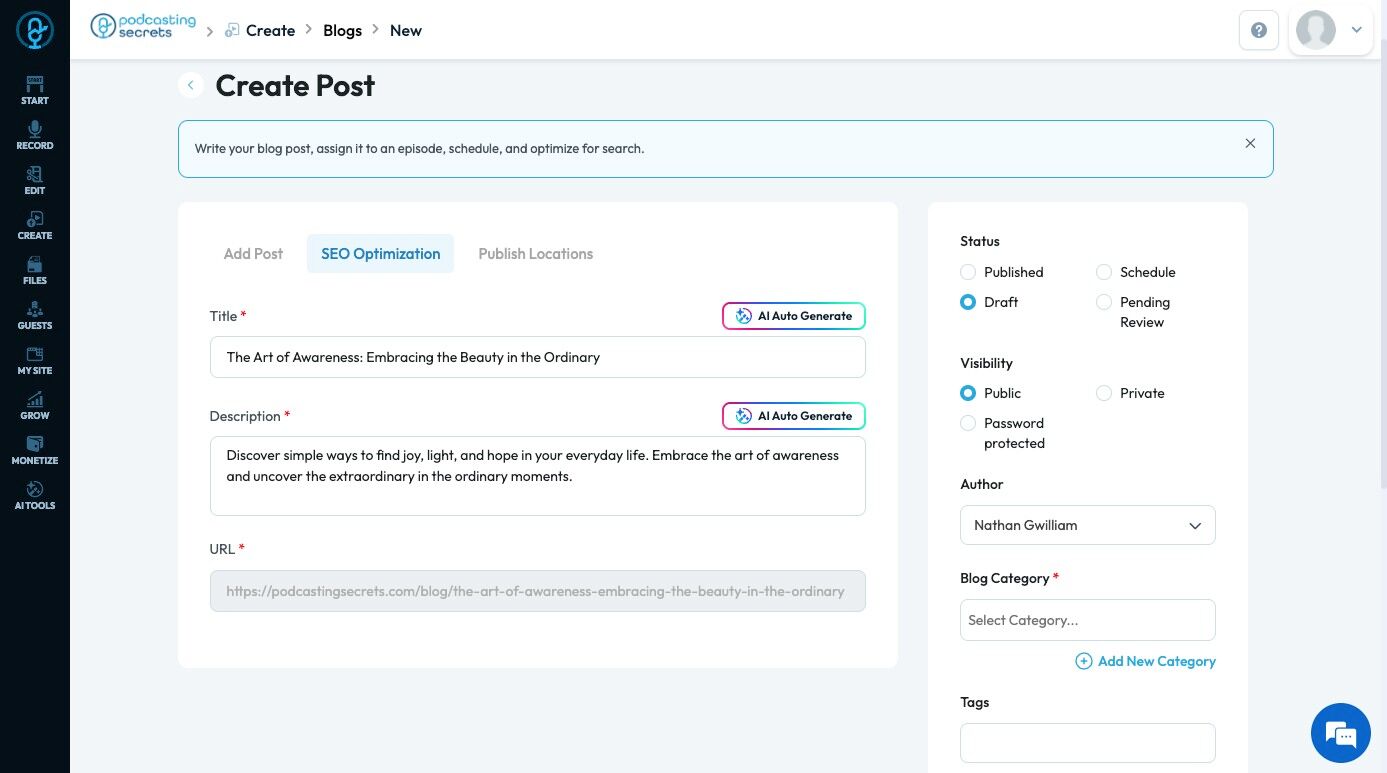Select the Schedule status option
Screen dimensions: 1387x773
tap(1104, 272)
